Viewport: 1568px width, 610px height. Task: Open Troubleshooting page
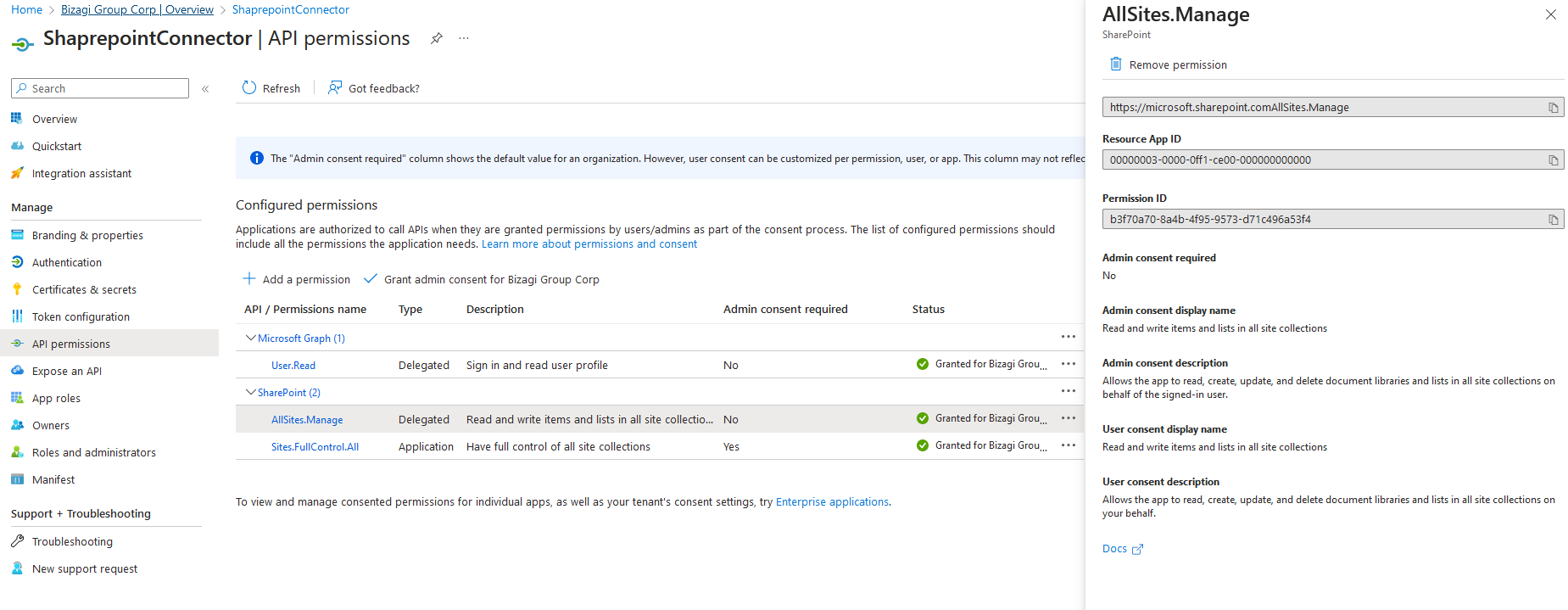coord(72,541)
